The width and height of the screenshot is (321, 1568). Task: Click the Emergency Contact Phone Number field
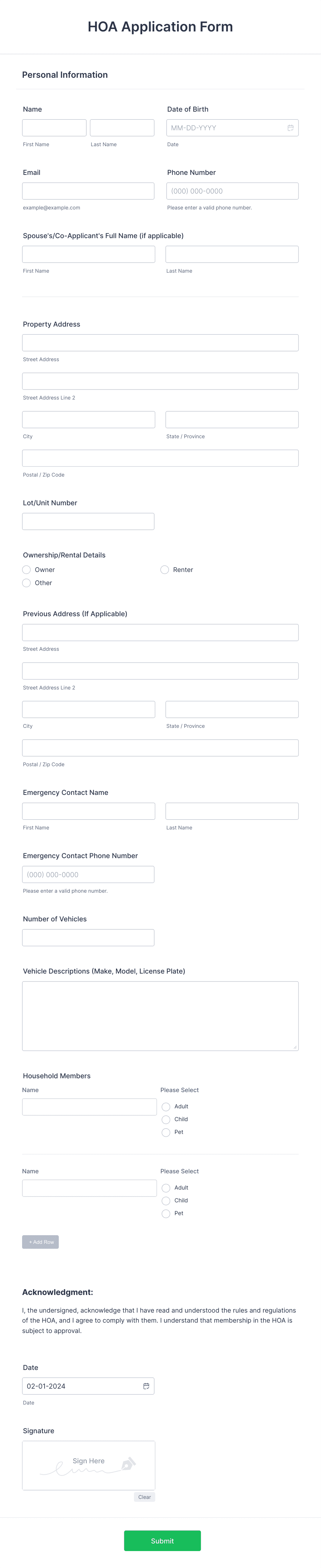click(88, 874)
